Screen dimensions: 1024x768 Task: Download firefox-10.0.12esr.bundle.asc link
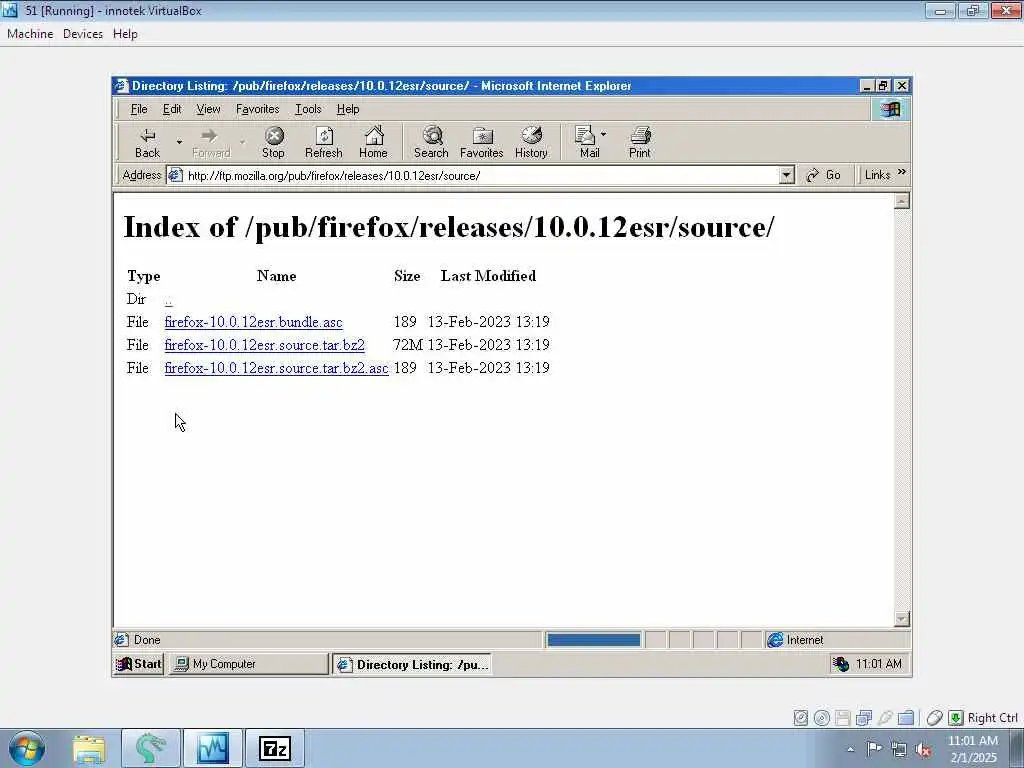tap(253, 322)
